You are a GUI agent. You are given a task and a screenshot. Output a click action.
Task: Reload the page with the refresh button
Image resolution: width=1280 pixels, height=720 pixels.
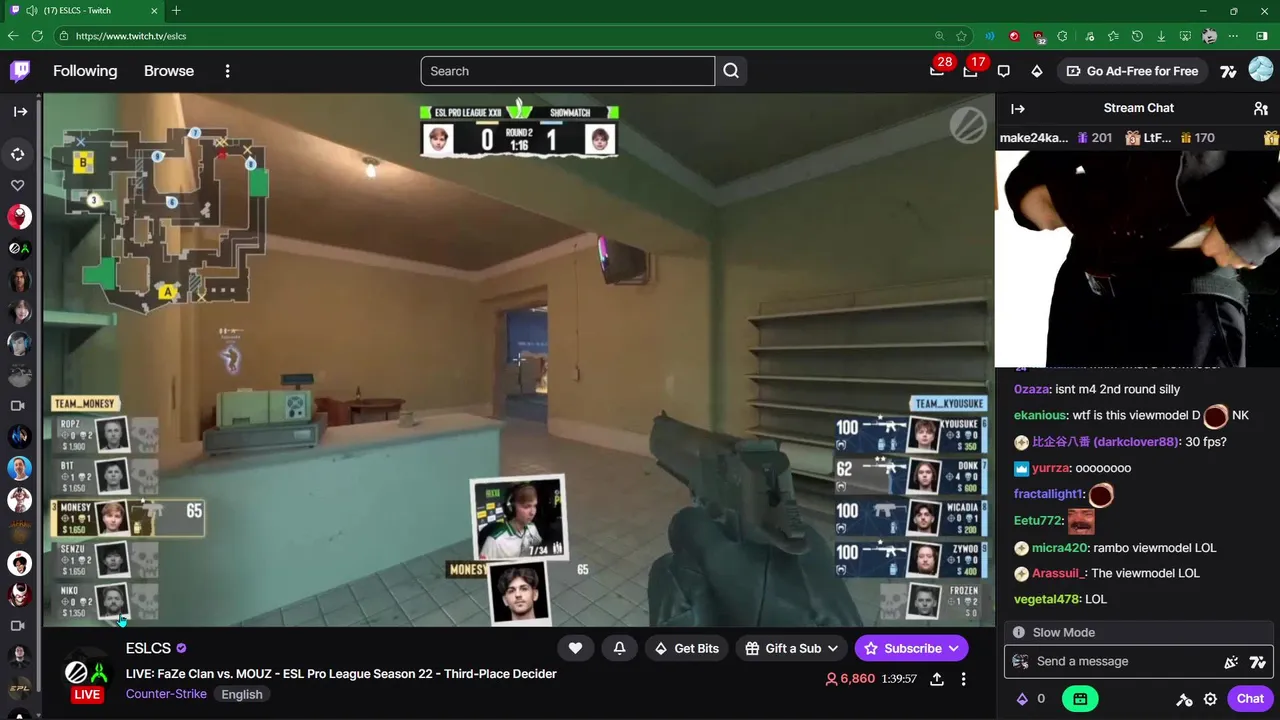pos(37,36)
